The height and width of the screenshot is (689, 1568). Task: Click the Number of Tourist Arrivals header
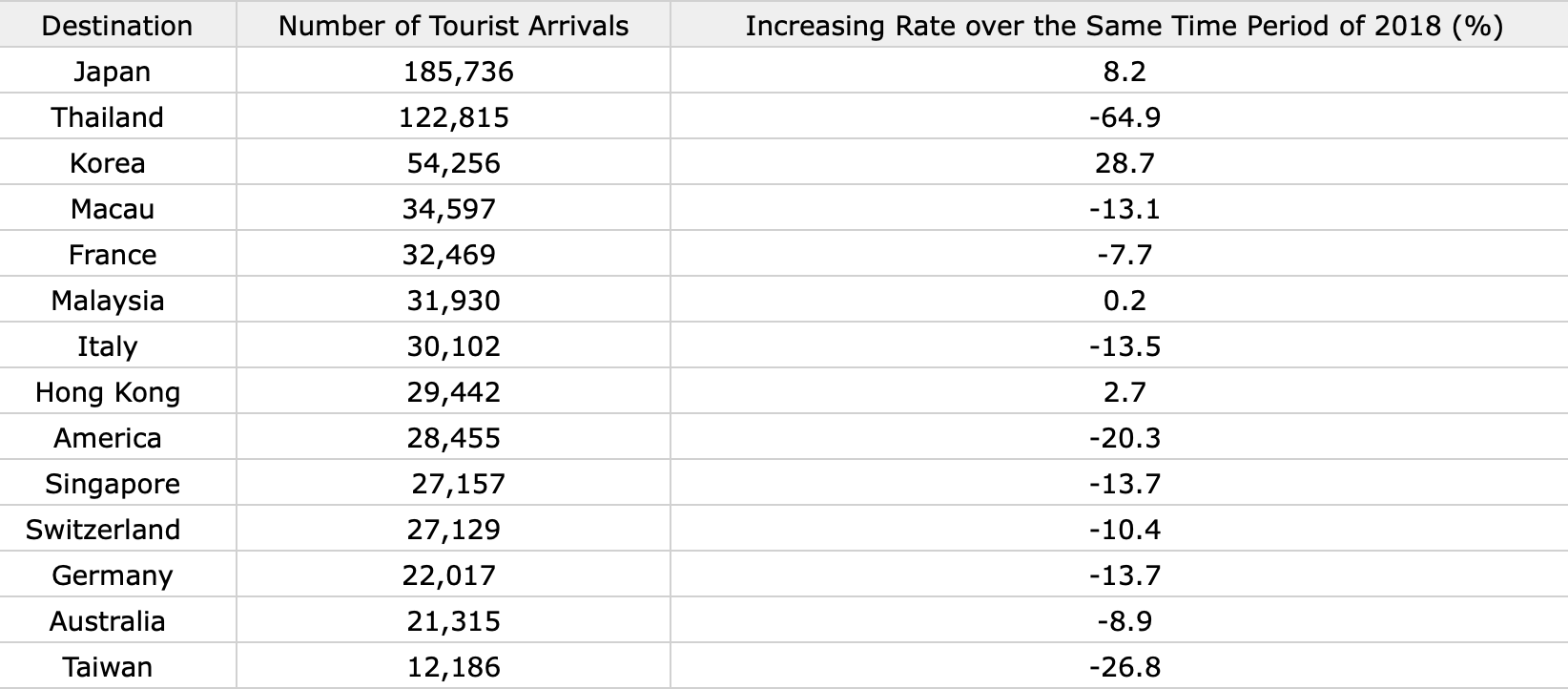(x=453, y=25)
